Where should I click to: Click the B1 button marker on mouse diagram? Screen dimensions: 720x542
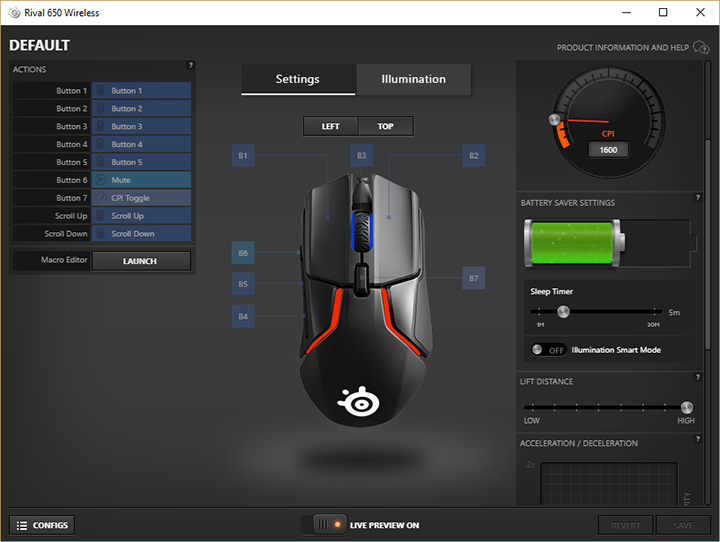click(243, 156)
